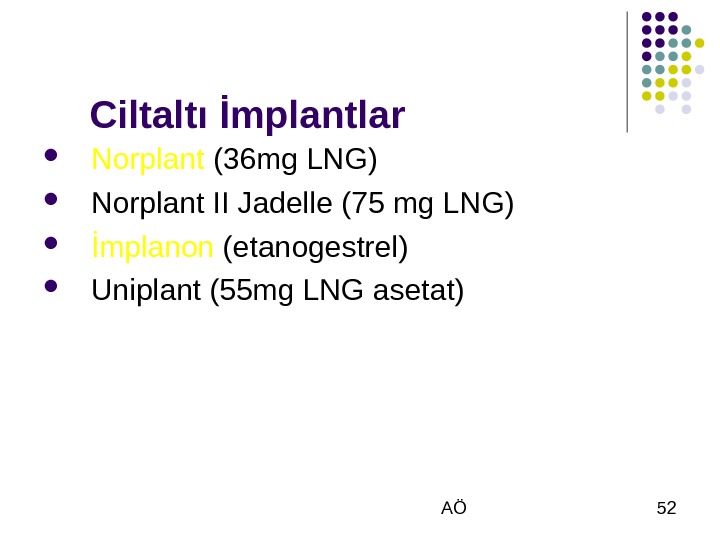Click the "Norplant II Jadelle (75 mg LNG)" line
Viewport: 720px width, 540px height.
[302, 204]
